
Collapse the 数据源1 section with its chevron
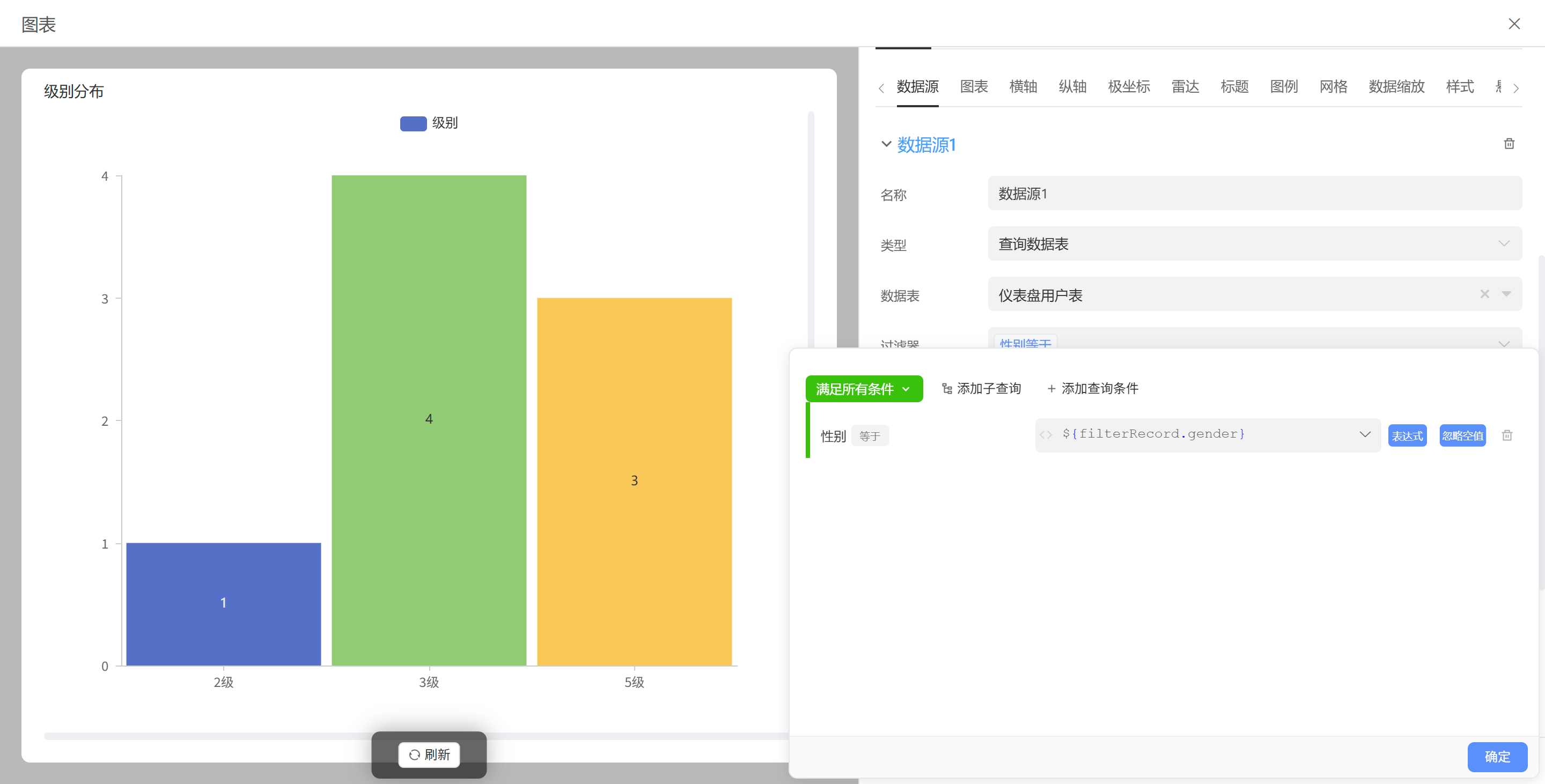886,144
